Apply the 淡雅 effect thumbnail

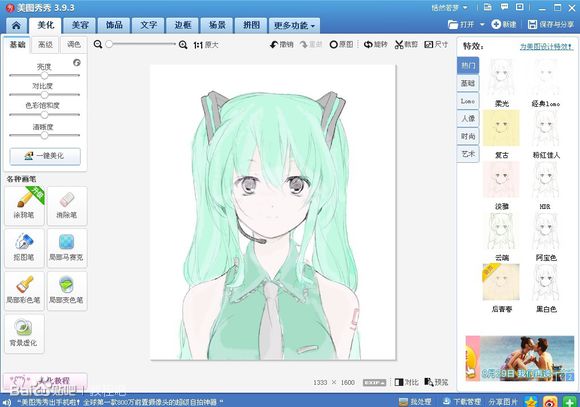coord(501,179)
